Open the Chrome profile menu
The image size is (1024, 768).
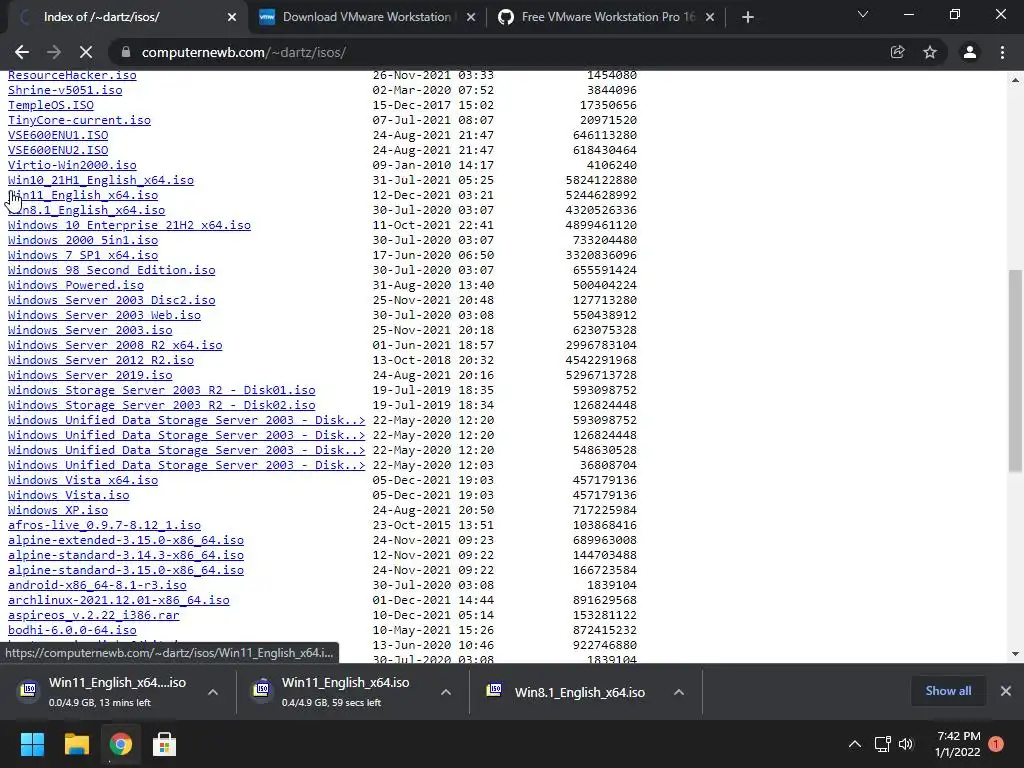970,52
